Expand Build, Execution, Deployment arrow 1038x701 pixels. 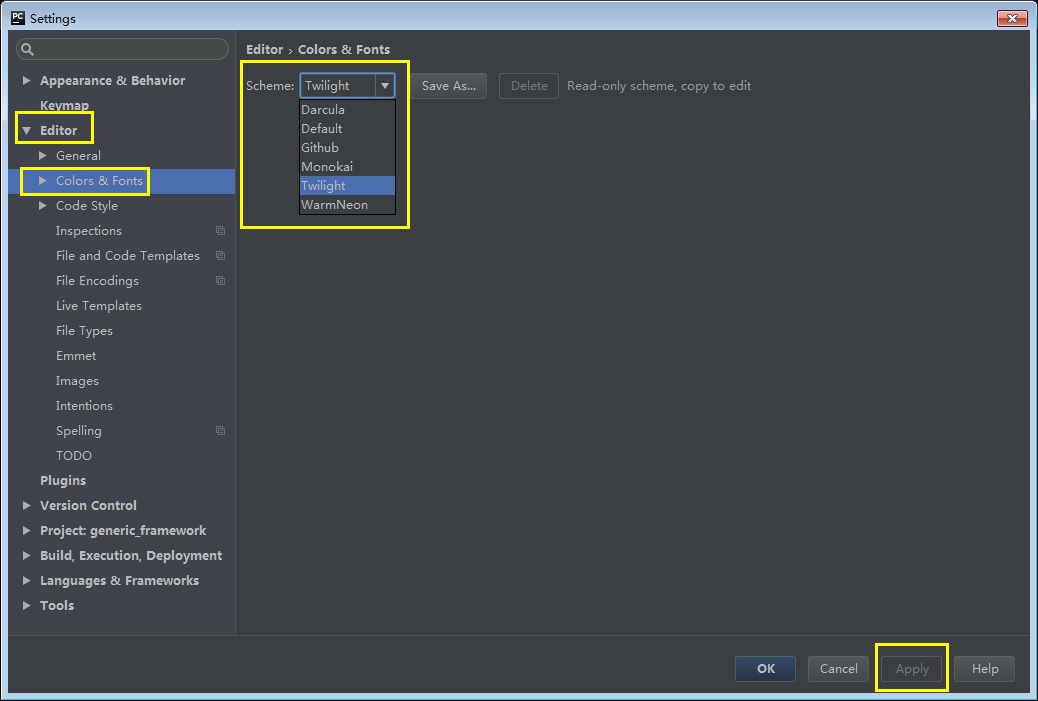coord(26,556)
